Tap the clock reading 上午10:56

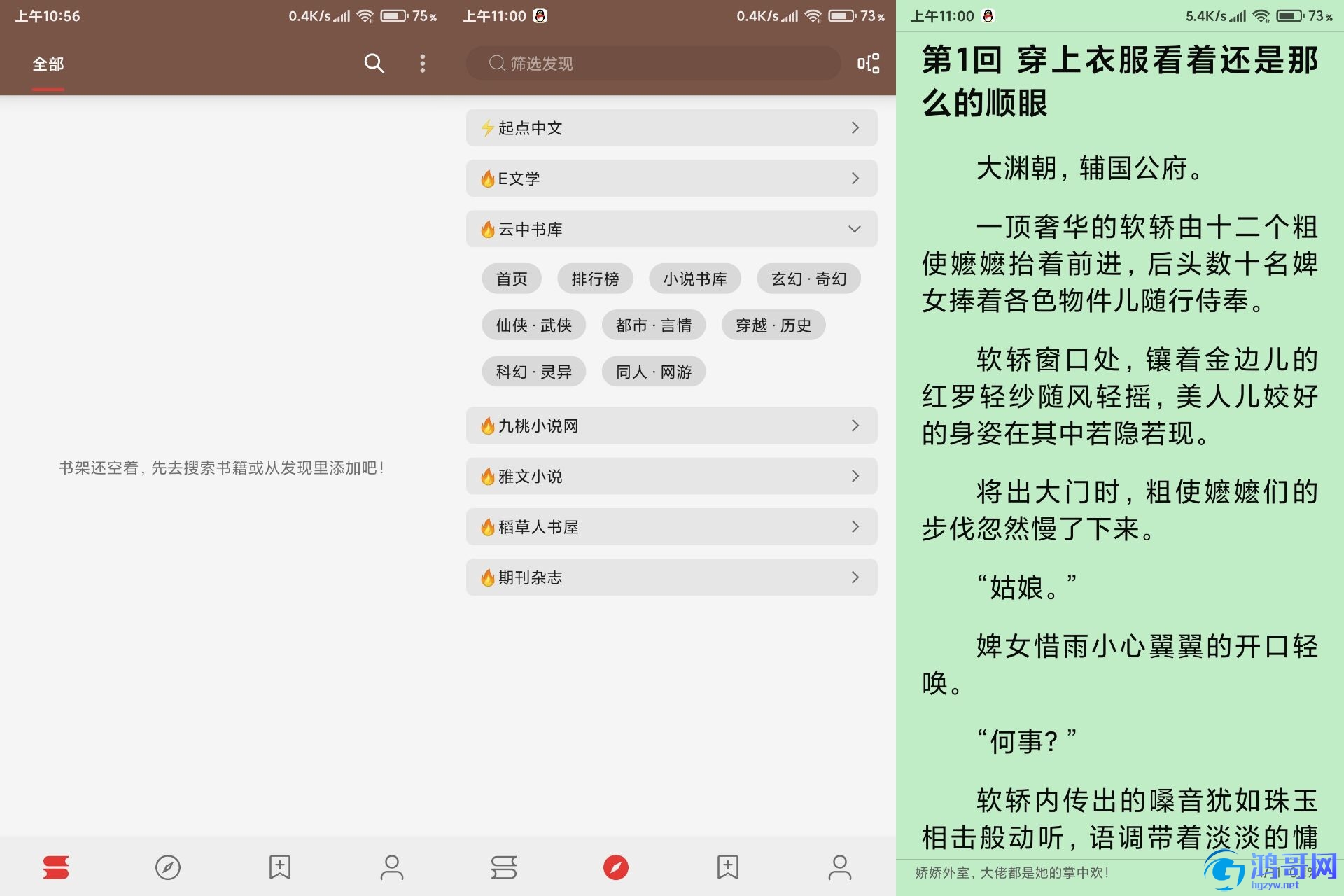(48, 15)
